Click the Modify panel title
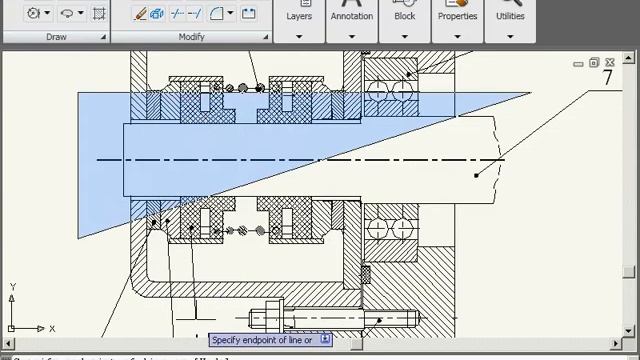640x360 pixels. (x=191, y=37)
